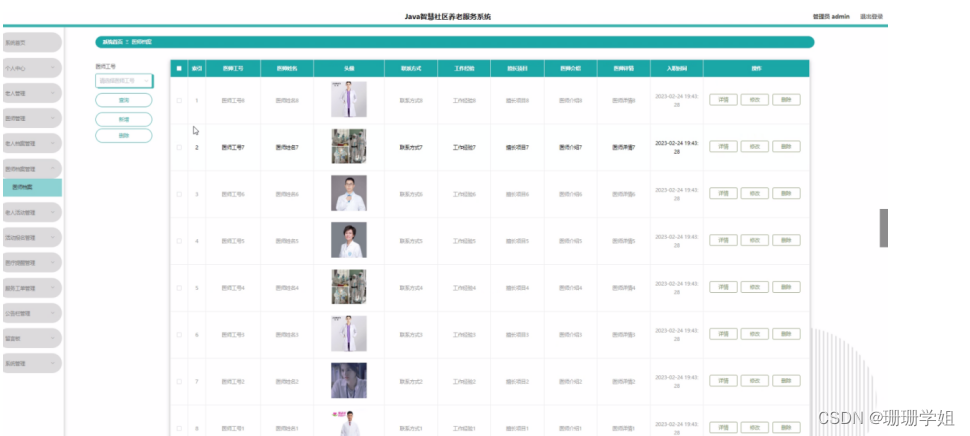Screen dimensions: 970x436
Task: Click 退出登录 to log out
Action: tap(871, 17)
